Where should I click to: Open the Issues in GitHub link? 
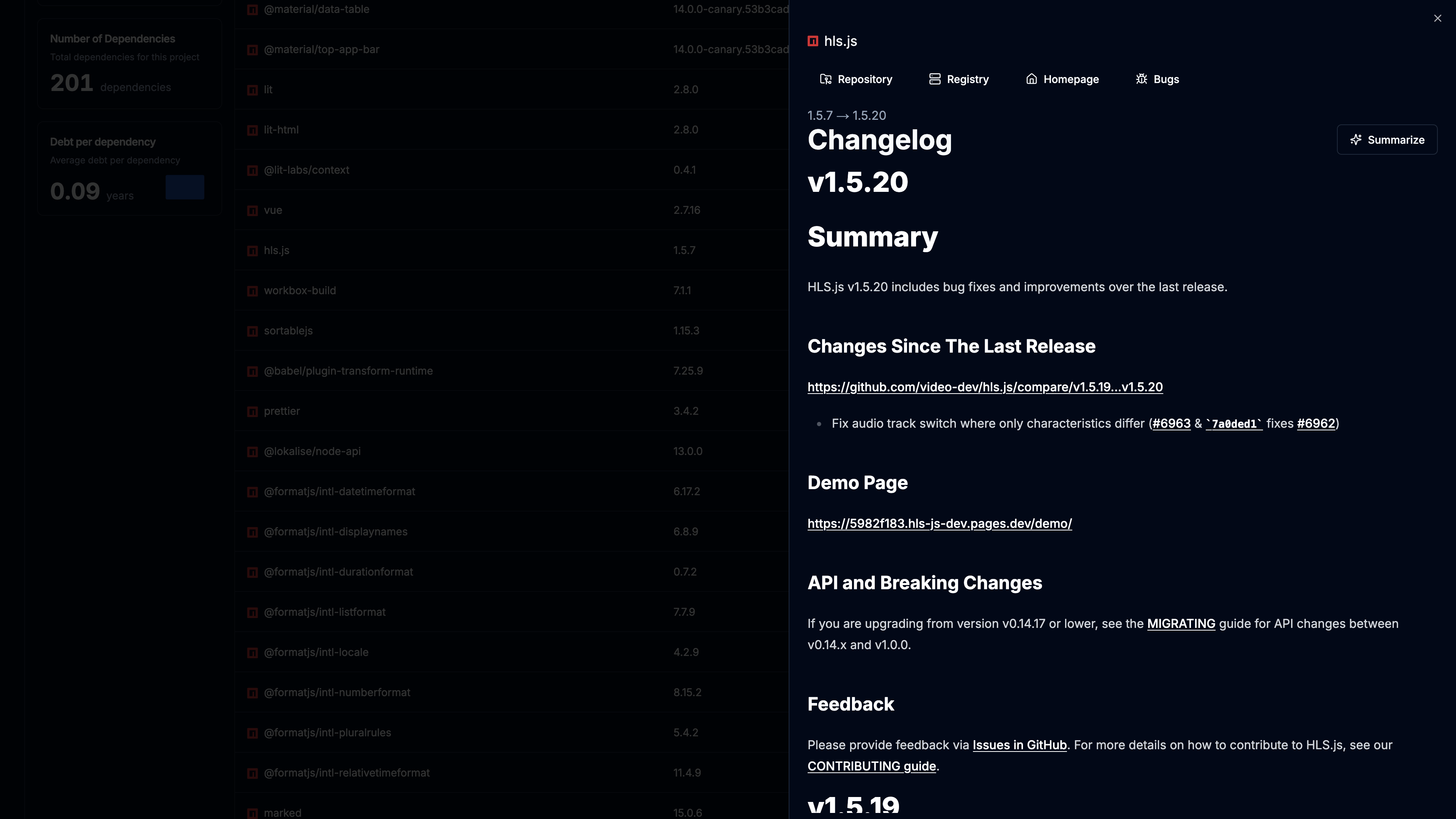1019,745
